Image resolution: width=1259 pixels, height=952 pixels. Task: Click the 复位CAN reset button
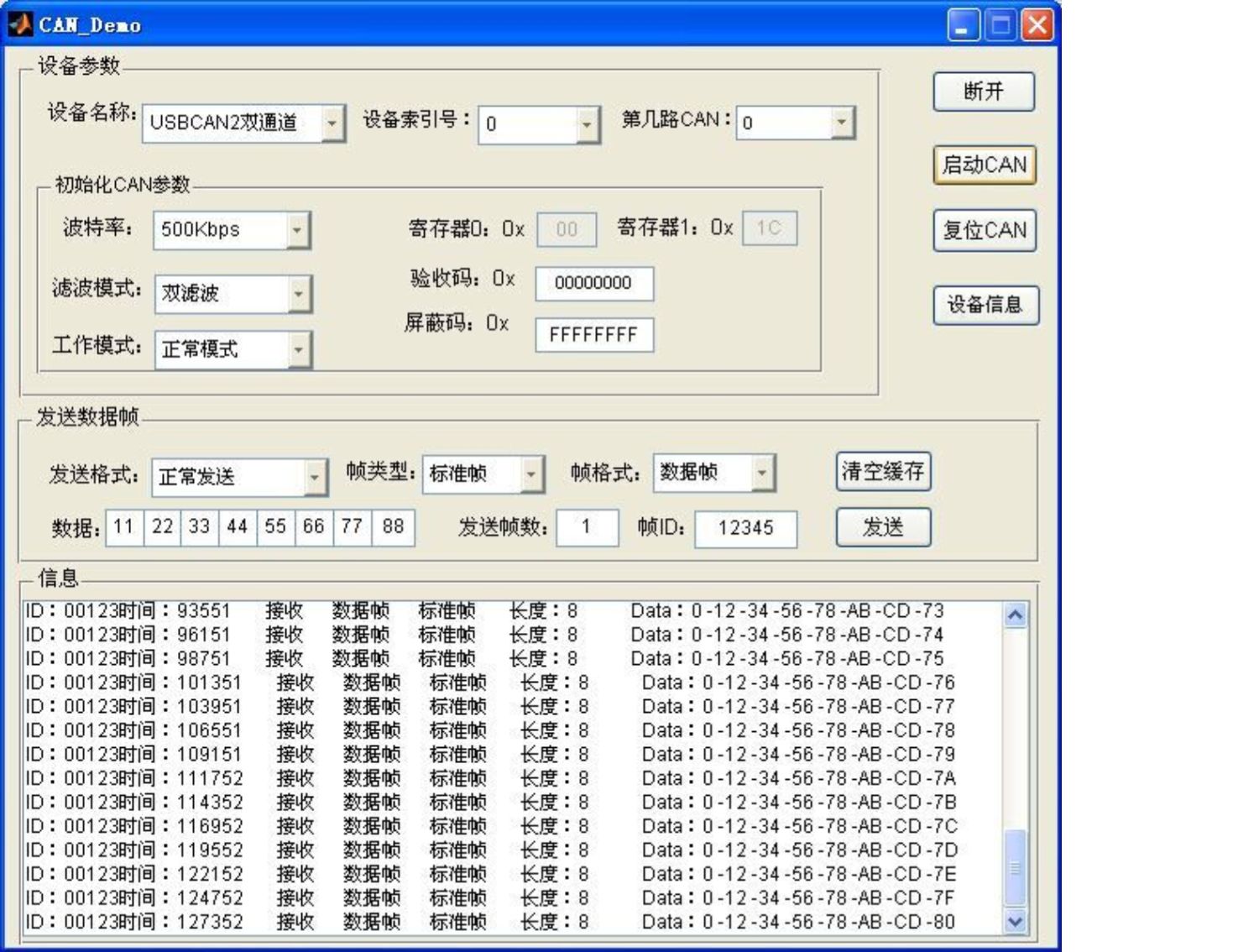985,230
